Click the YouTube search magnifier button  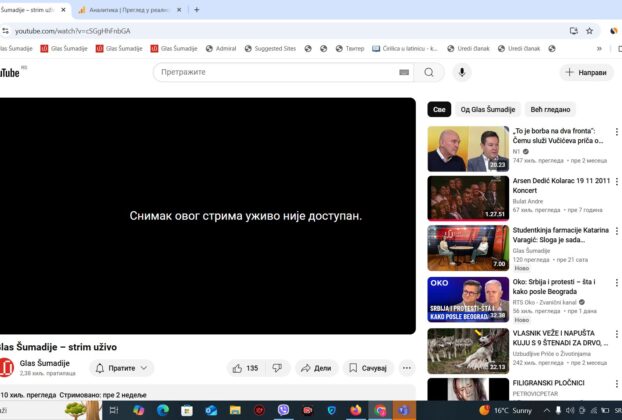pos(428,72)
